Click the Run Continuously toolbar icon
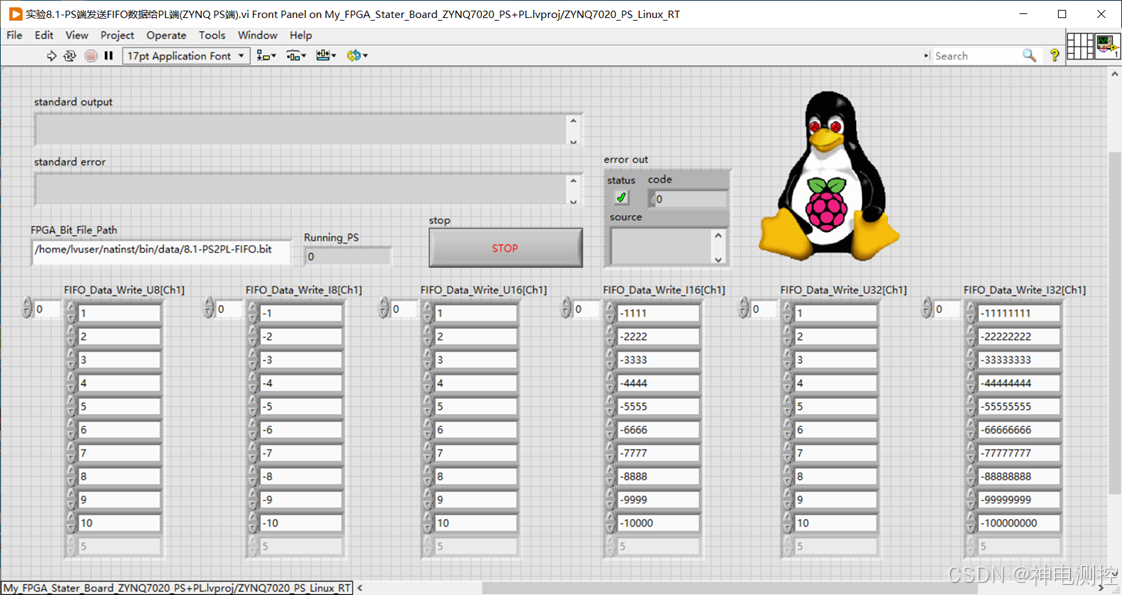The height and width of the screenshot is (595, 1122). point(70,56)
